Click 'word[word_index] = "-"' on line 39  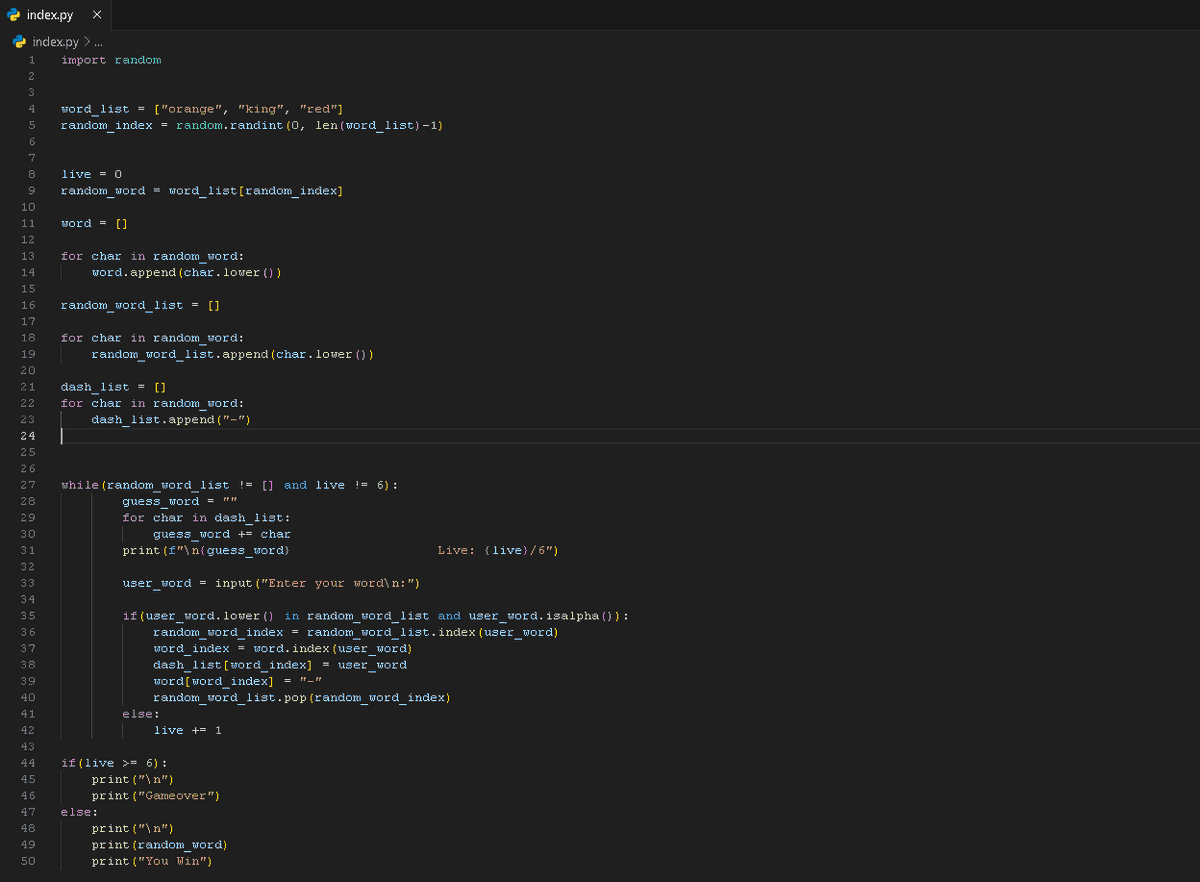coord(236,681)
